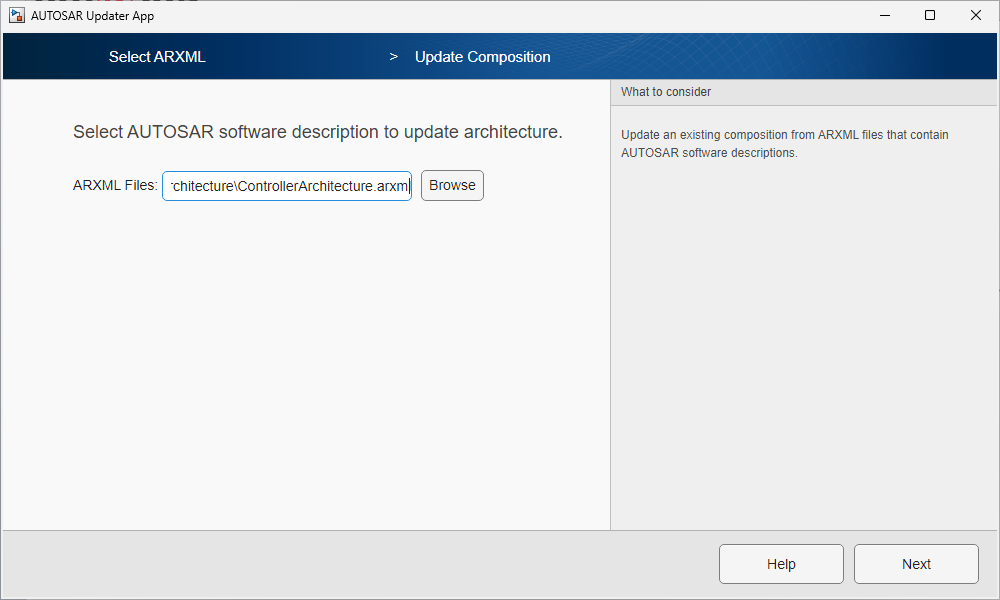The image size is (1000, 600).
Task: Click the Select AUTOSAR software description heading
Action: click(318, 132)
